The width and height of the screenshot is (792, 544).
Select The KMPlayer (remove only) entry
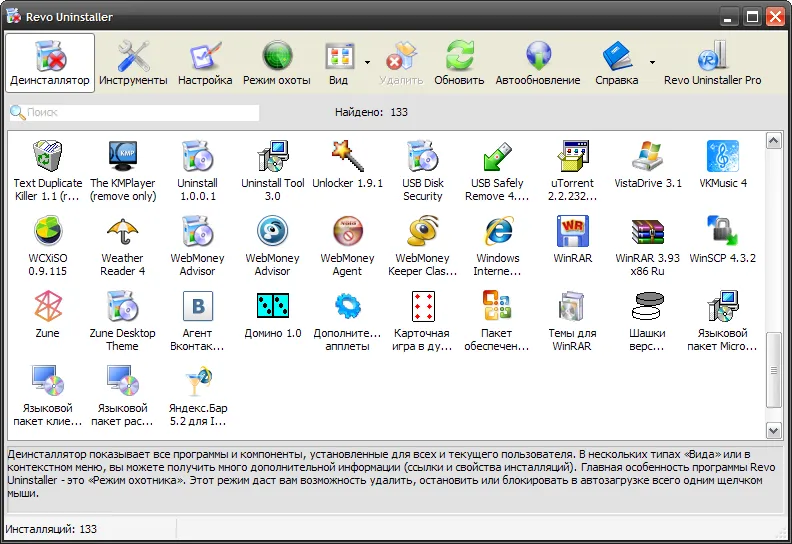click(123, 171)
